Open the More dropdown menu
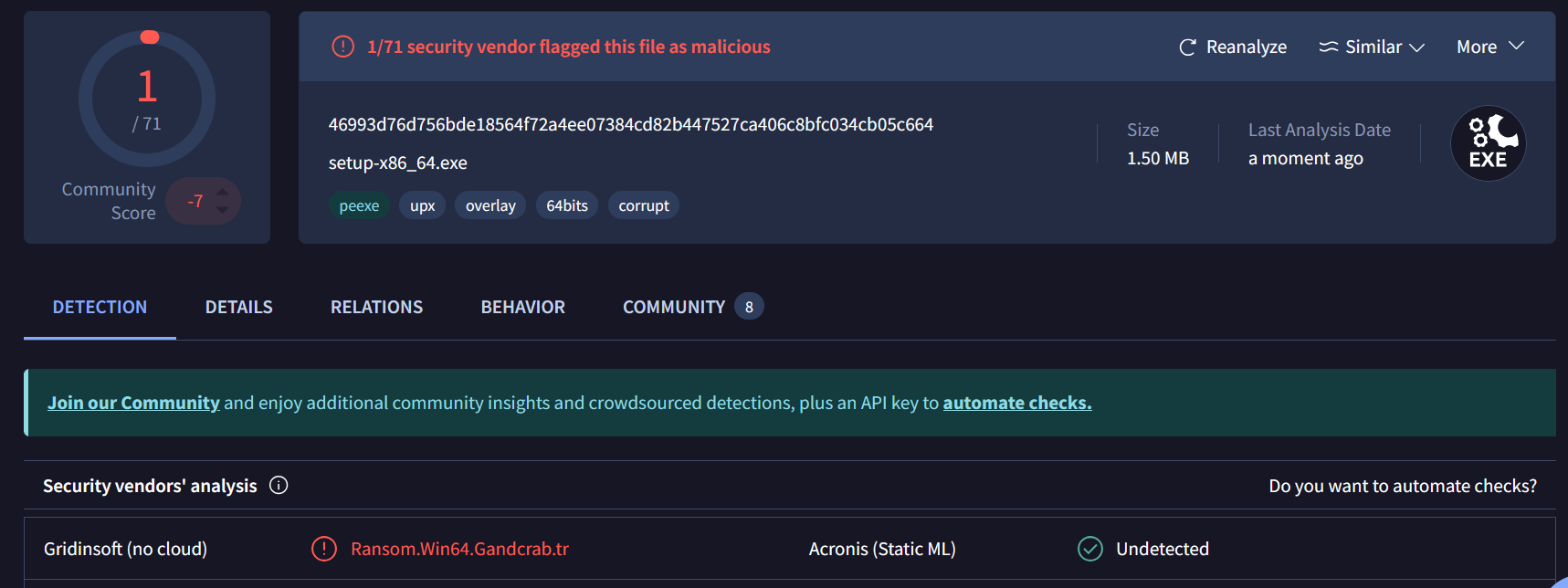1568x588 pixels. 1489,47
